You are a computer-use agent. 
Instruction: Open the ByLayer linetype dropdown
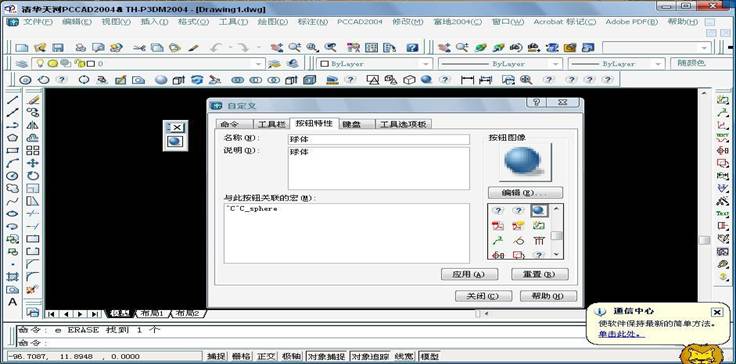tap(500, 64)
